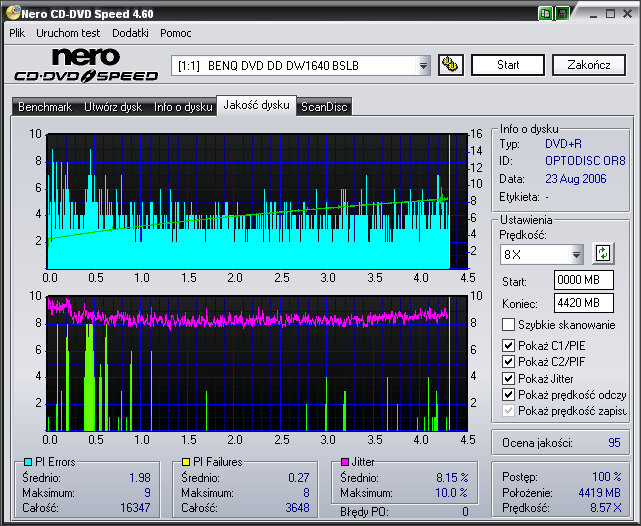This screenshot has width=641, height=526.
Task: Click the green save screenshot icon in title bar
Action: point(563,13)
